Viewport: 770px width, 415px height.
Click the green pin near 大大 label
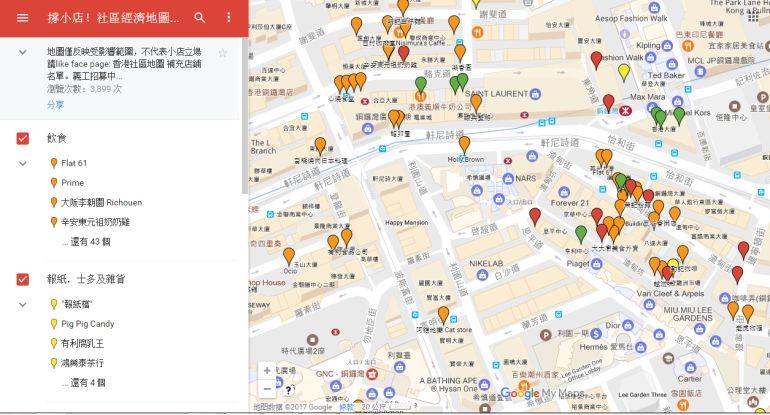coord(581,234)
